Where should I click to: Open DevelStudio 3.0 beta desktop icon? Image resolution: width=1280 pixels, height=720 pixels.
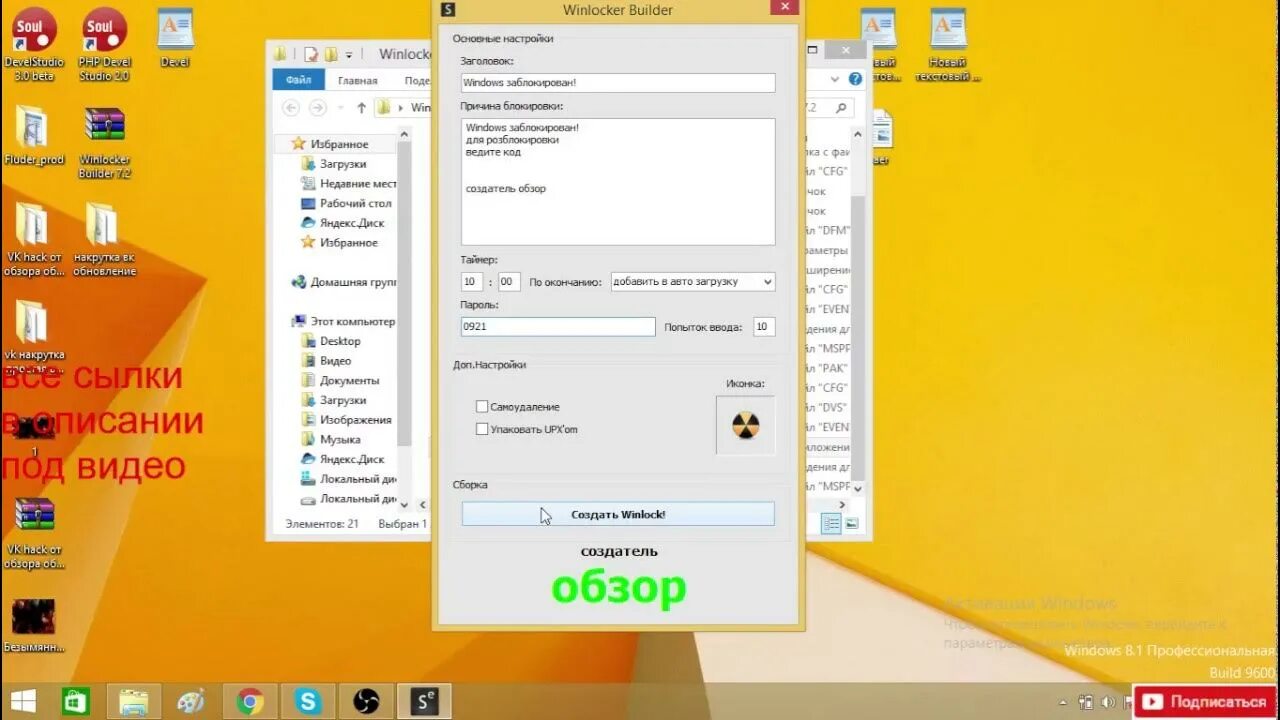click(35, 45)
